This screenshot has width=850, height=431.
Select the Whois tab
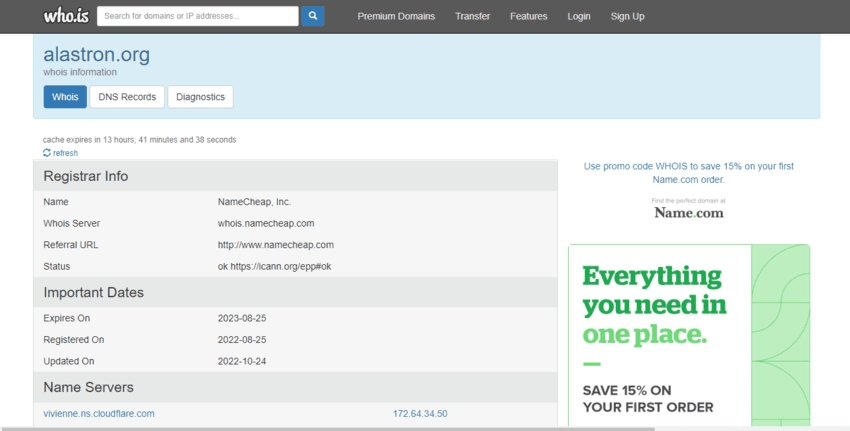pos(65,97)
